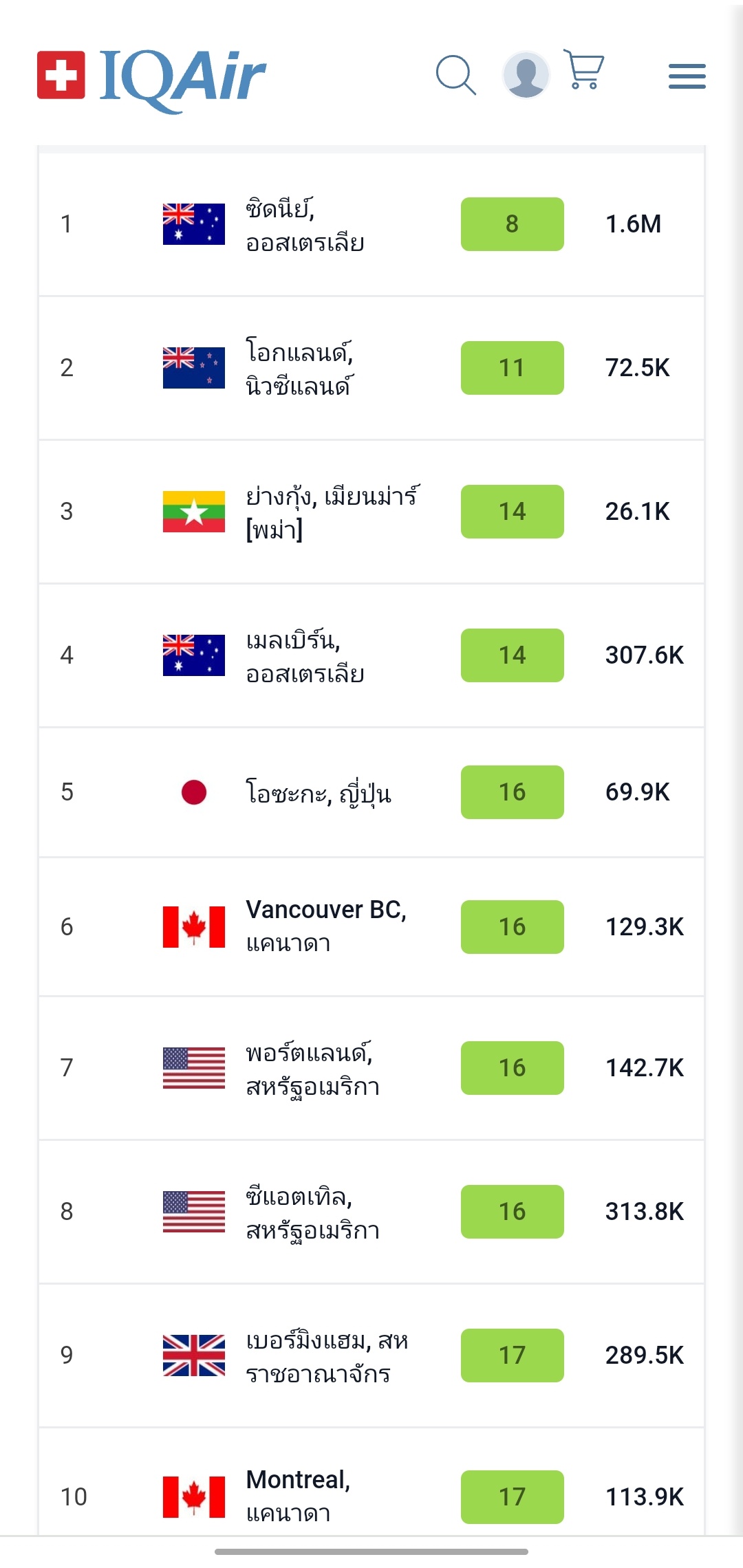Open the shopping cart
Screen dimensions: 743x1568
(584, 69)
